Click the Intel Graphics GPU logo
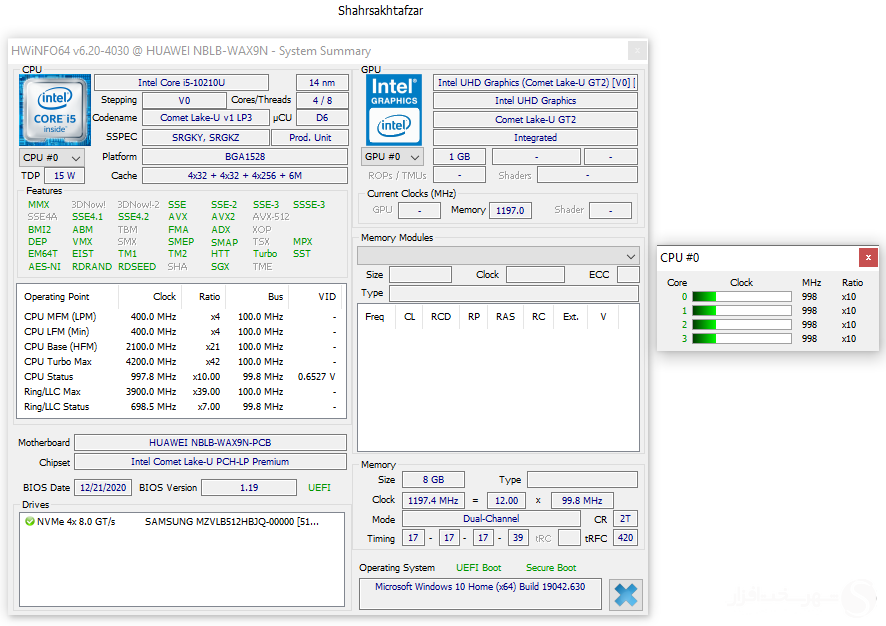This screenshot has height=626, width=886. click(x=394, y=110)
